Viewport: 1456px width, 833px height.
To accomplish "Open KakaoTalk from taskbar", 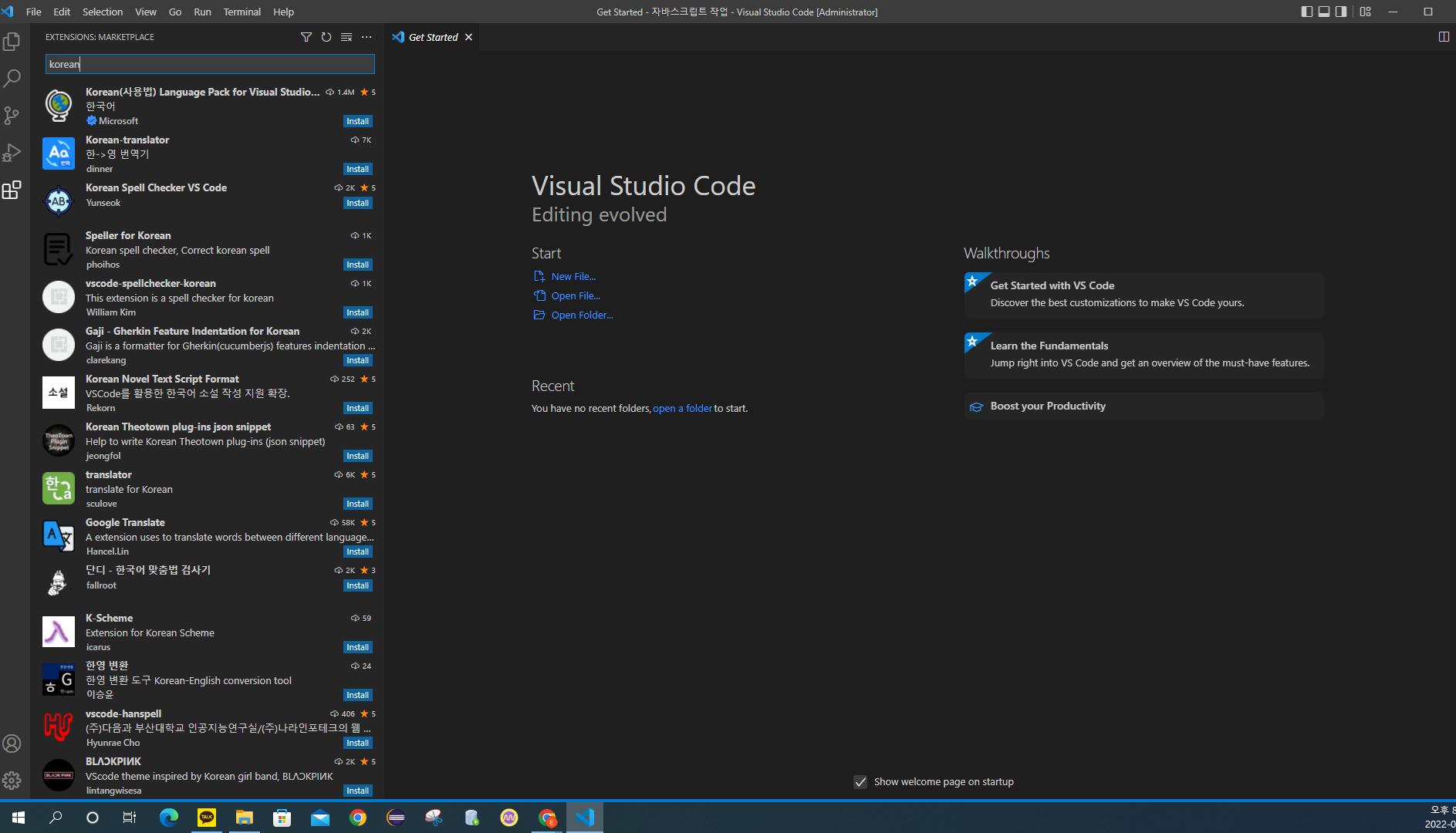I will click(207, 818).
